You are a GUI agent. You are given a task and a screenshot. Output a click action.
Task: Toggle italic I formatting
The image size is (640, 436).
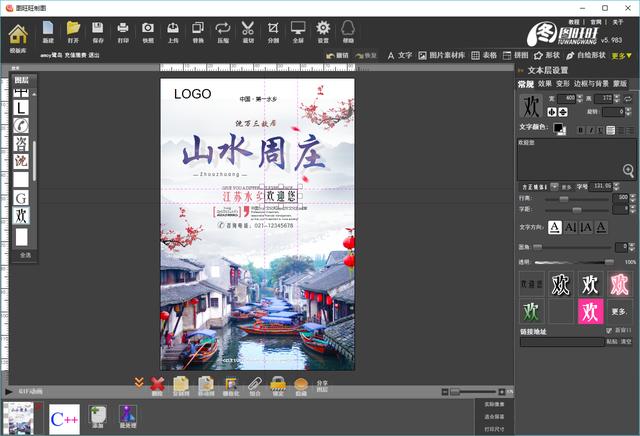coord(591,130)
